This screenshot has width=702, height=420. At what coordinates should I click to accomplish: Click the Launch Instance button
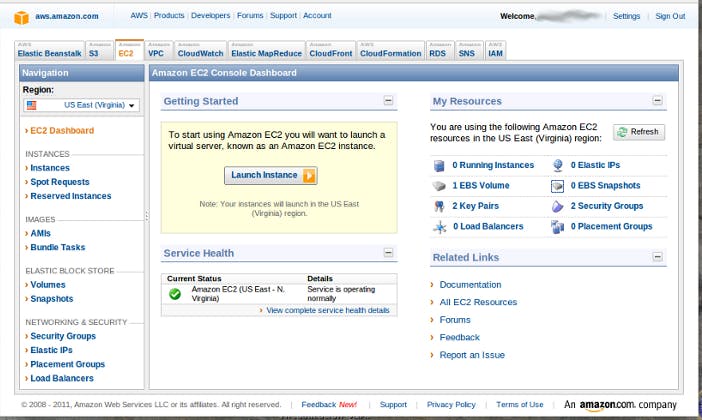click(271, 175)
